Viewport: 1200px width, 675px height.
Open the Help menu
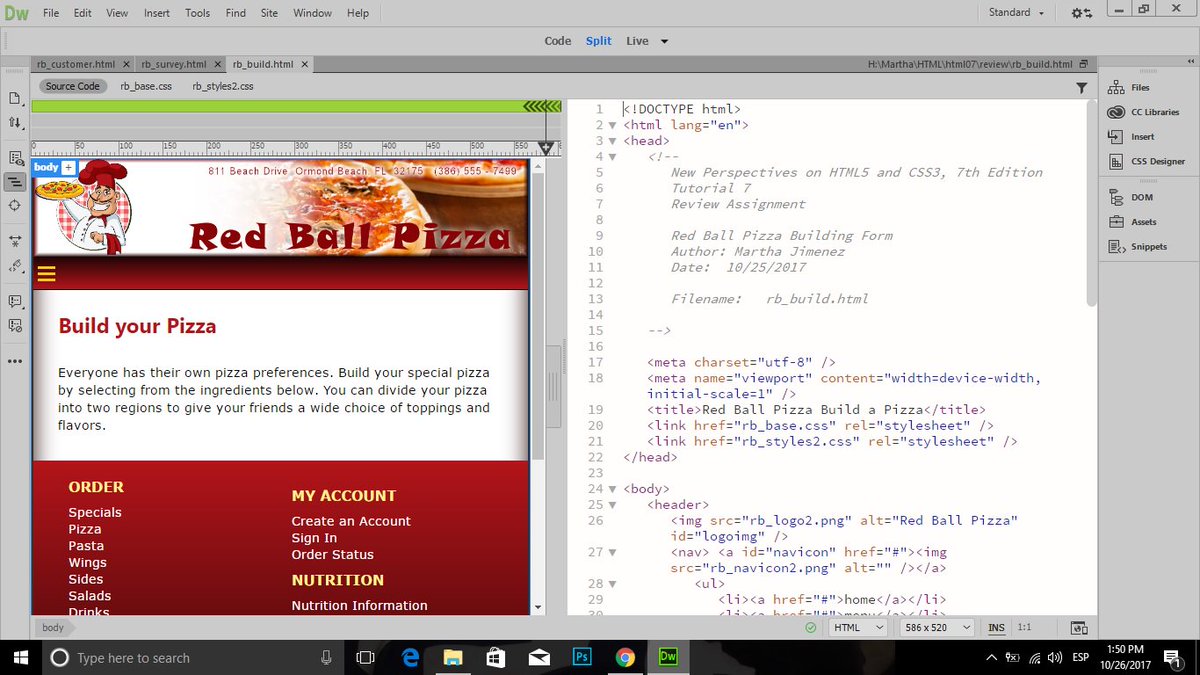tap(358, 13)
